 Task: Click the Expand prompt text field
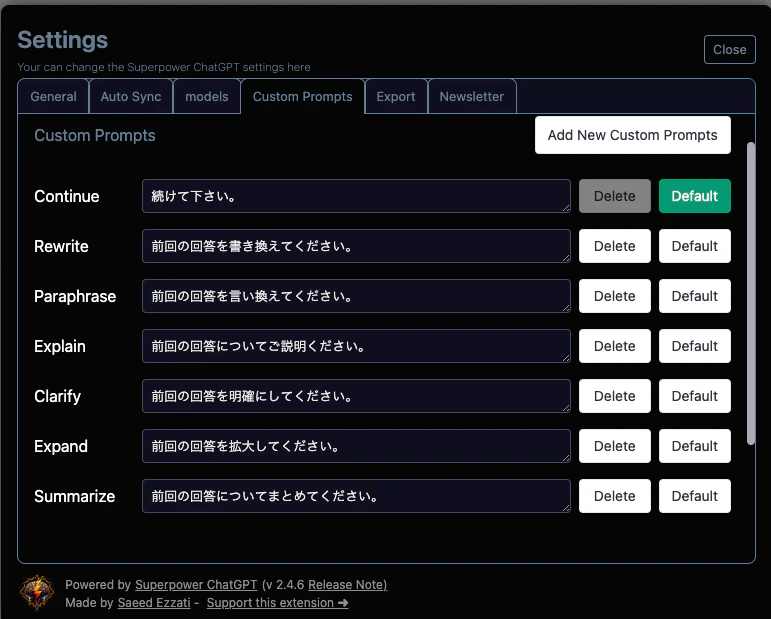[356, 446]
